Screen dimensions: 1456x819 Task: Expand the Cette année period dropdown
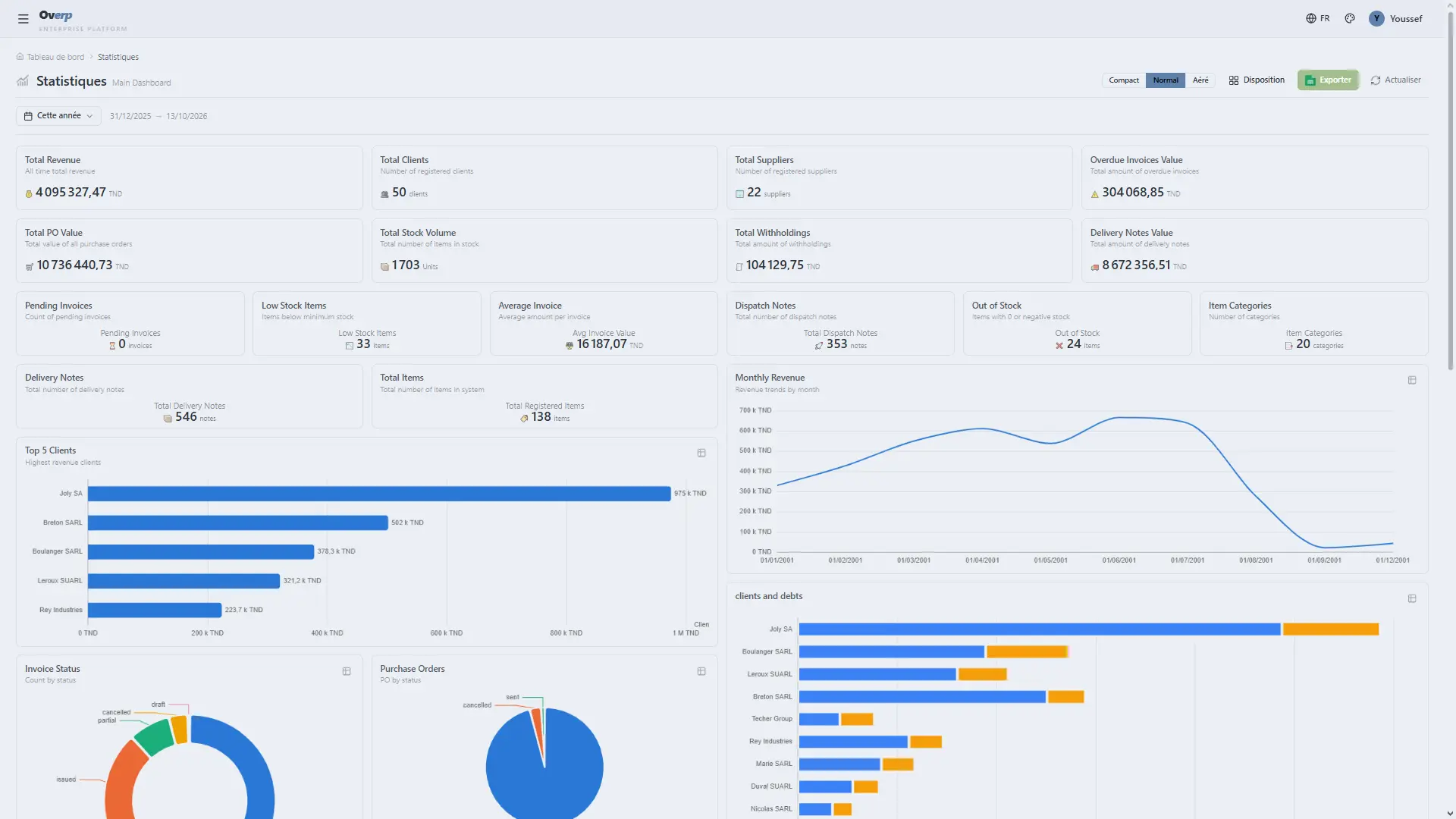58,116
